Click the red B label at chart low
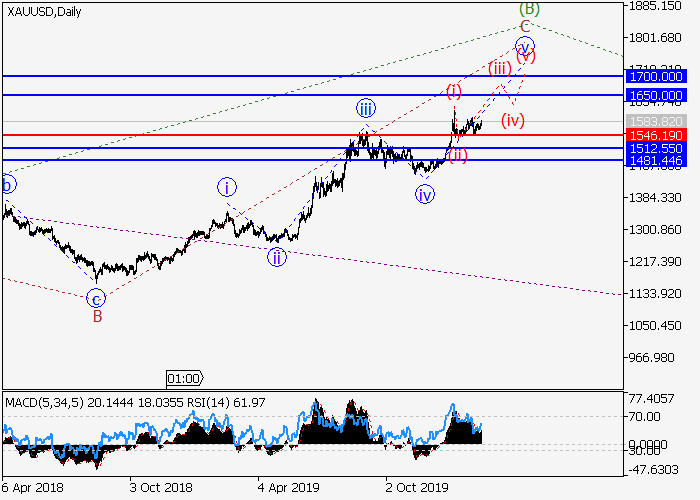Screen dimensions: 700x500 coord(97,316)
